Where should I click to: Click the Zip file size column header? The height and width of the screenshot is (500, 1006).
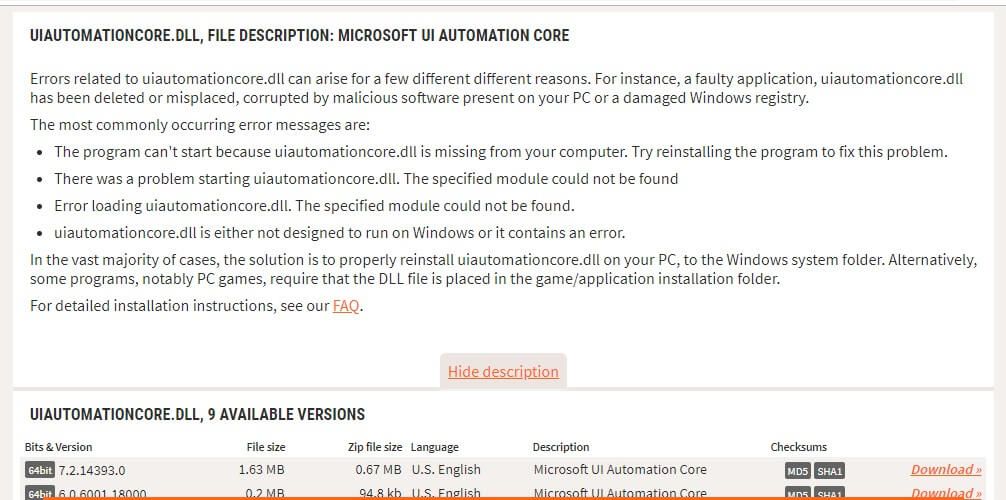click(373, 447)
